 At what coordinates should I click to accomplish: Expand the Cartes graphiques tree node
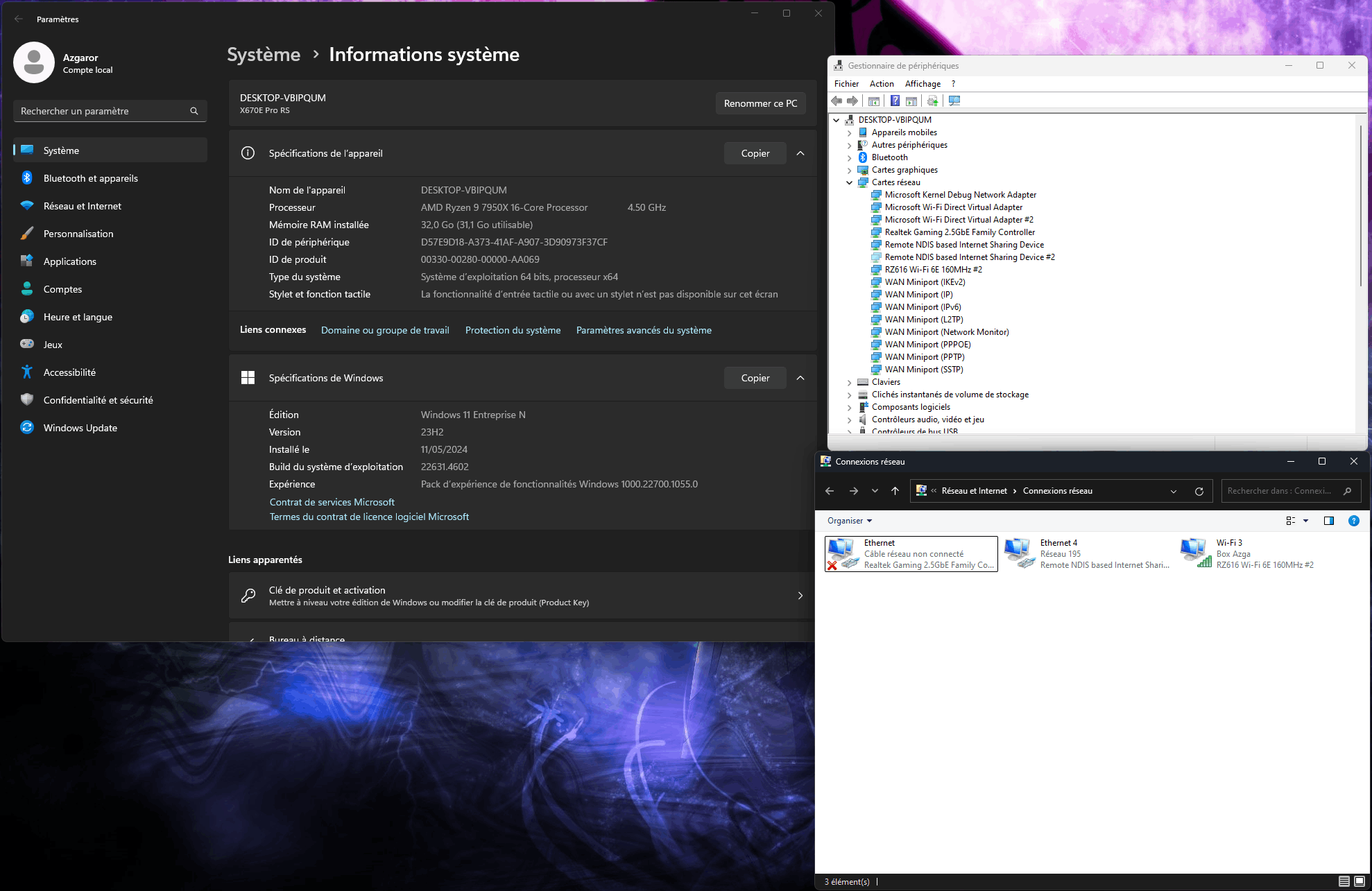tap(849, 170)
